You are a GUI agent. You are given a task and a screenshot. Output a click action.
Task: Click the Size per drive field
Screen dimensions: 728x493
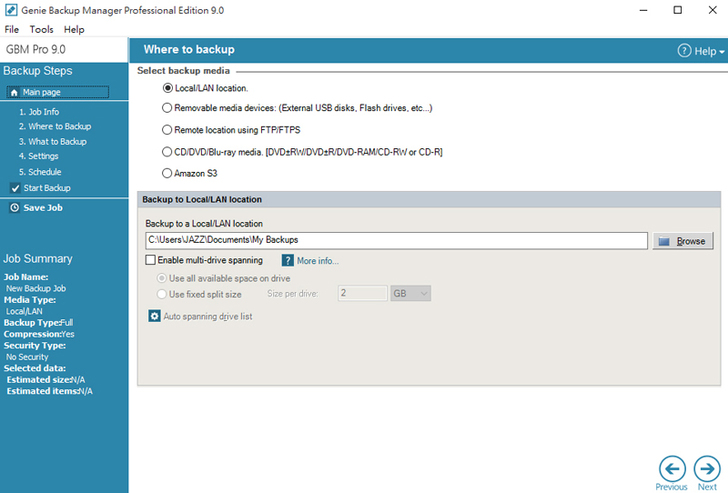tap(363, 293)
